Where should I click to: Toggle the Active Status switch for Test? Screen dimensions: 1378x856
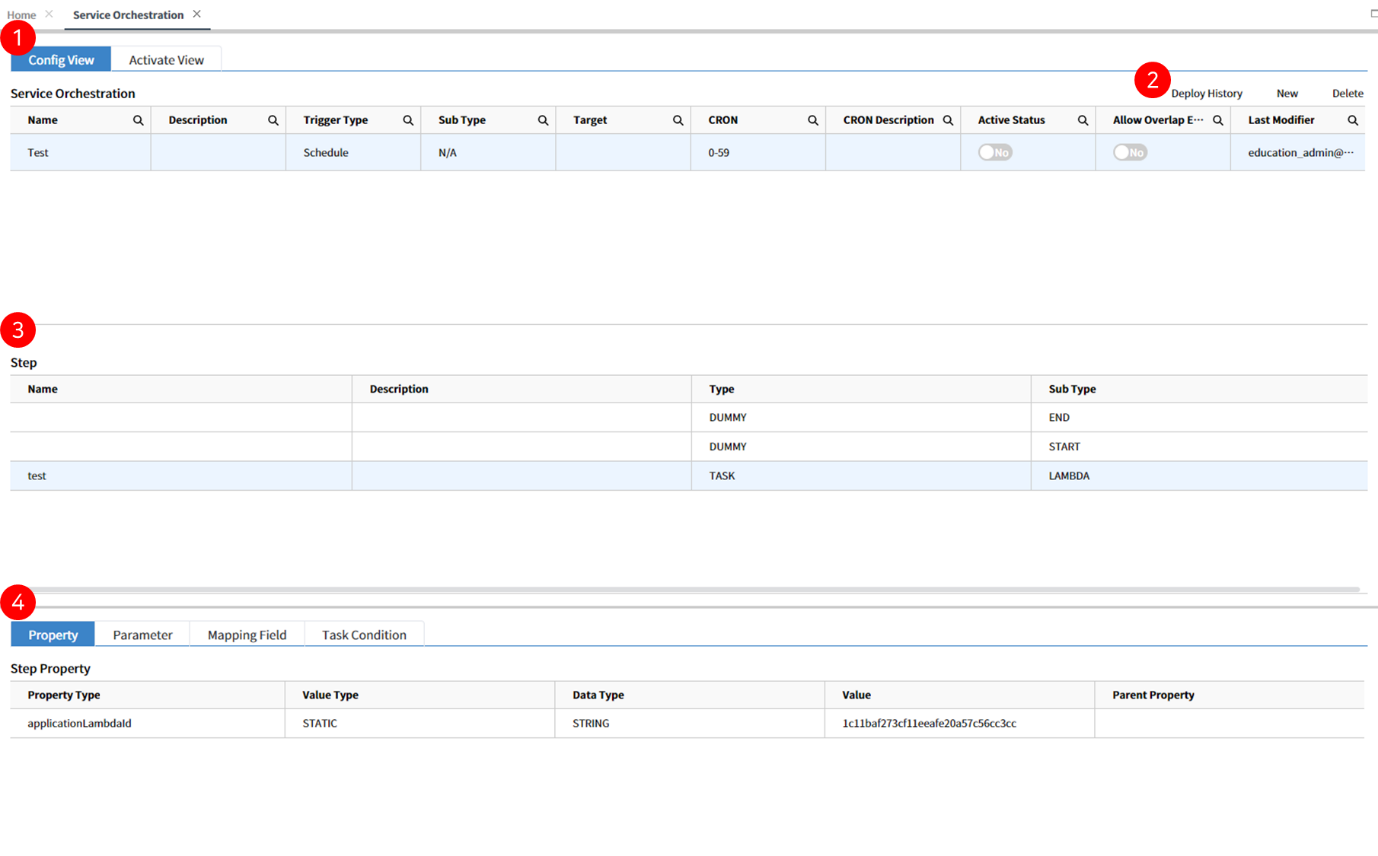click(x=995, y=152)
